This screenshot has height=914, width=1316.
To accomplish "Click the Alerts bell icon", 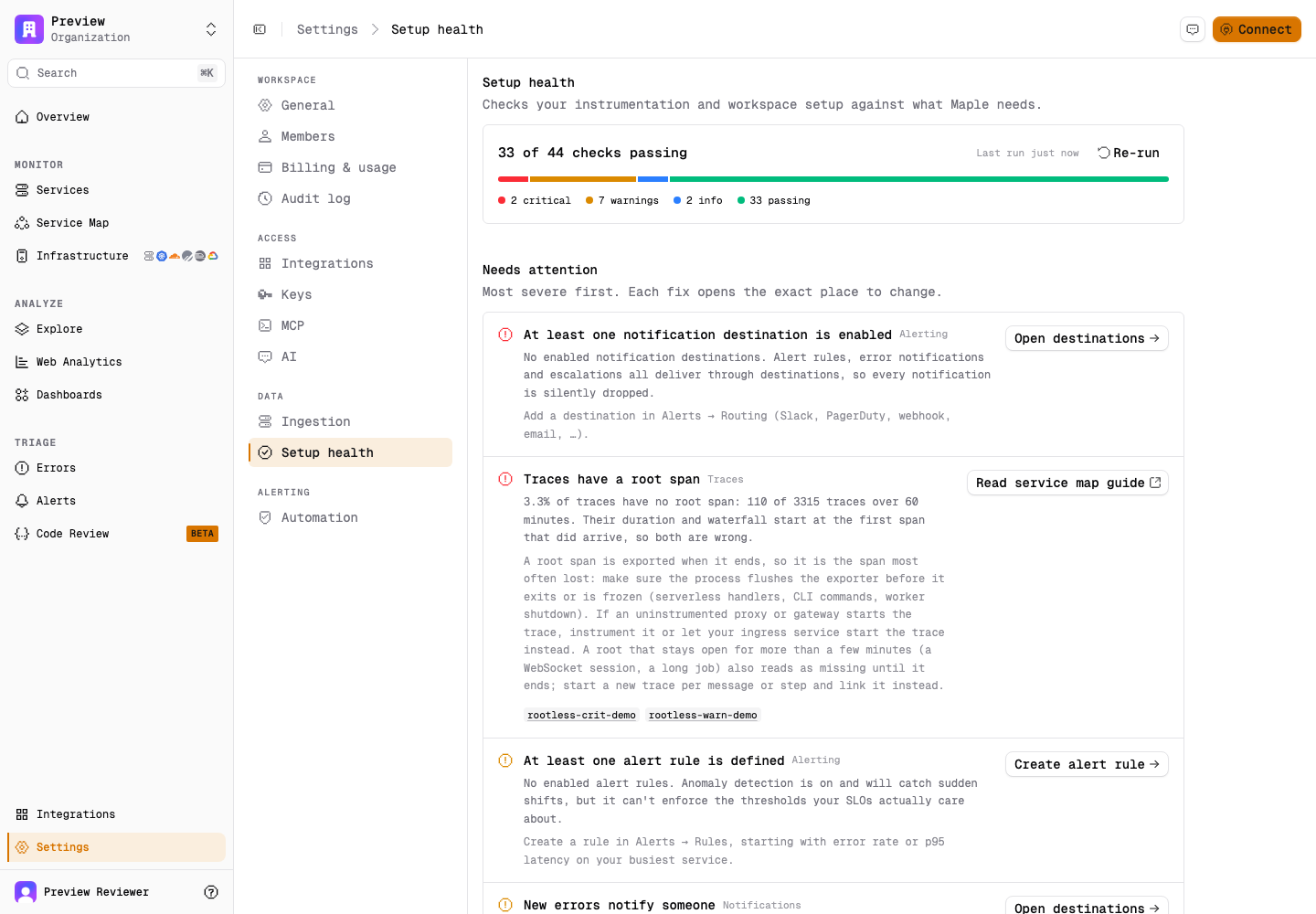I will point(22,501).
